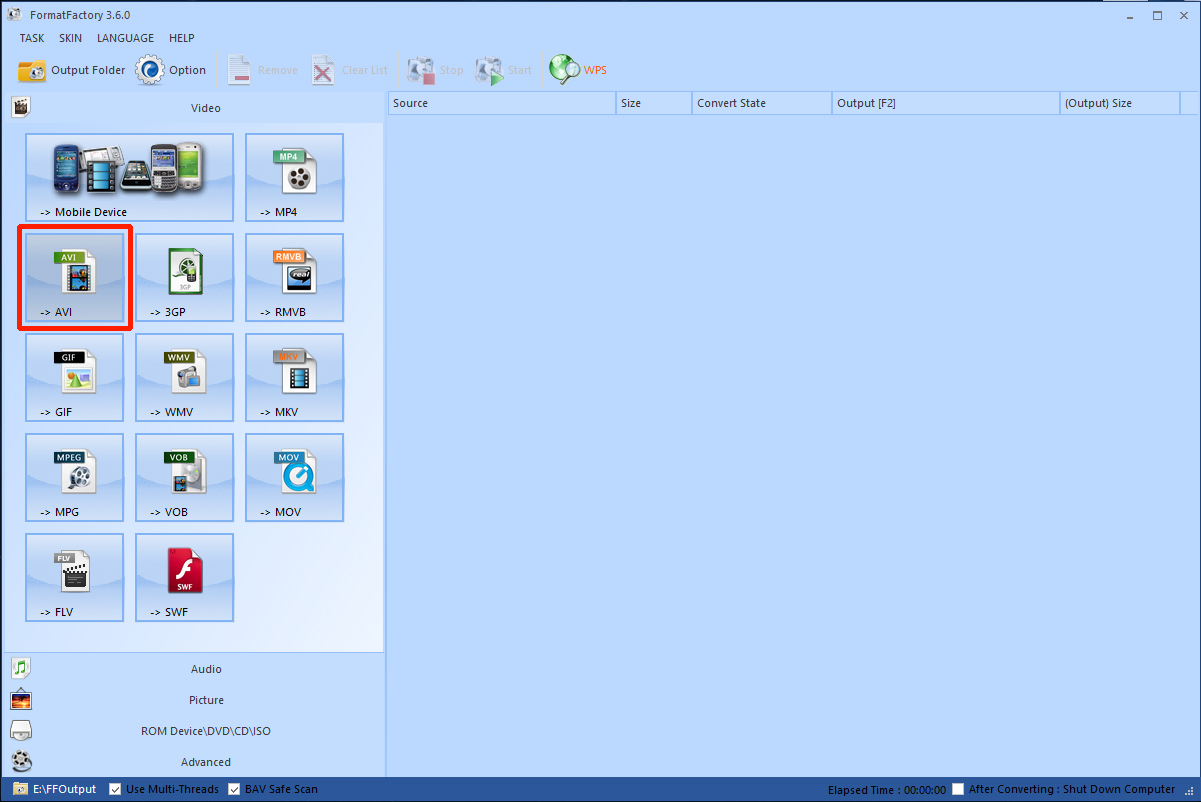The width and height of the screenshot is (1201, 802).
Task: Open the Option settings
Action: (171, 70)
